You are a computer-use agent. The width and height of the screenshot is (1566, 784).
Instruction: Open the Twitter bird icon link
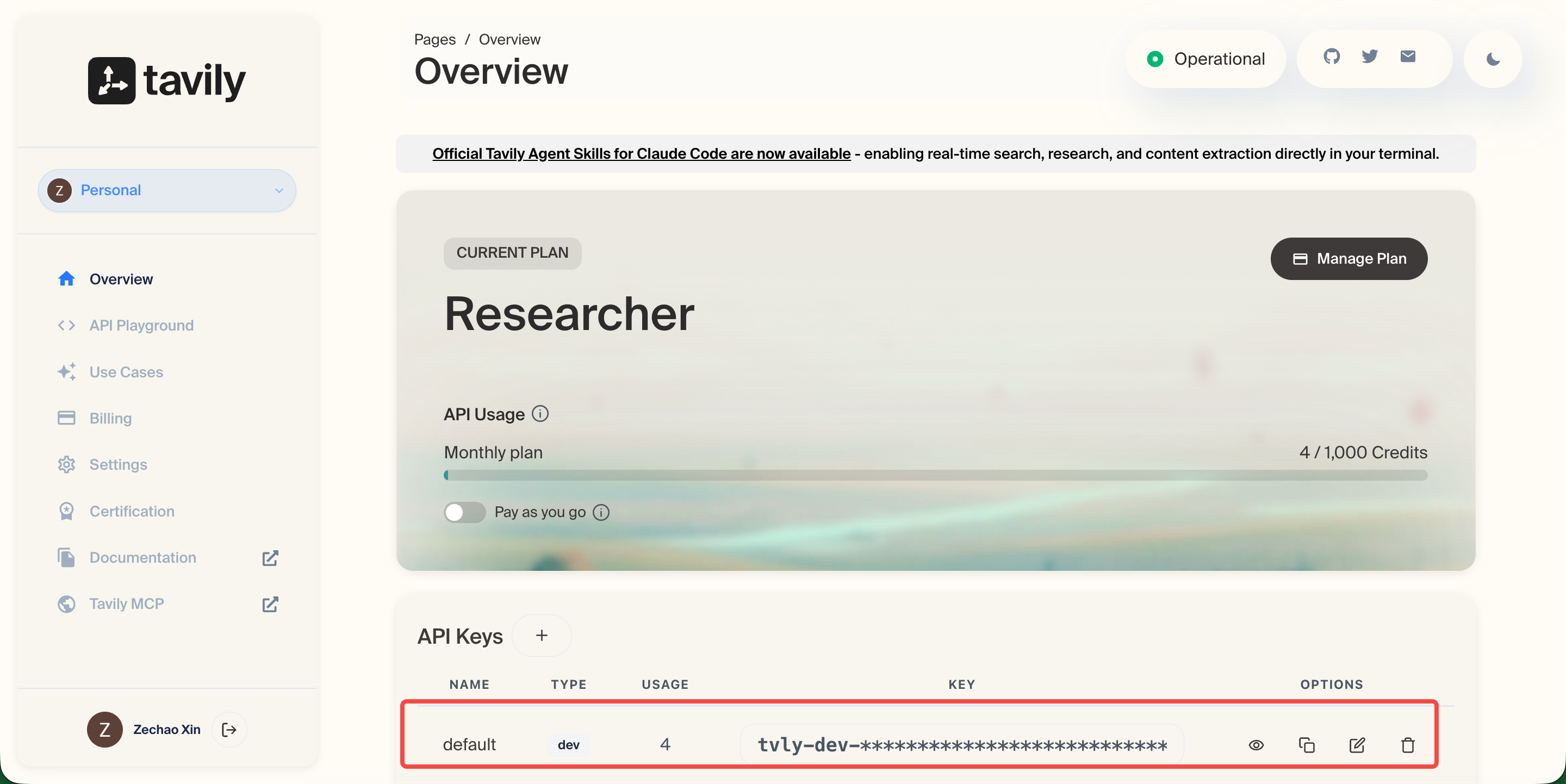[1370, 57]
